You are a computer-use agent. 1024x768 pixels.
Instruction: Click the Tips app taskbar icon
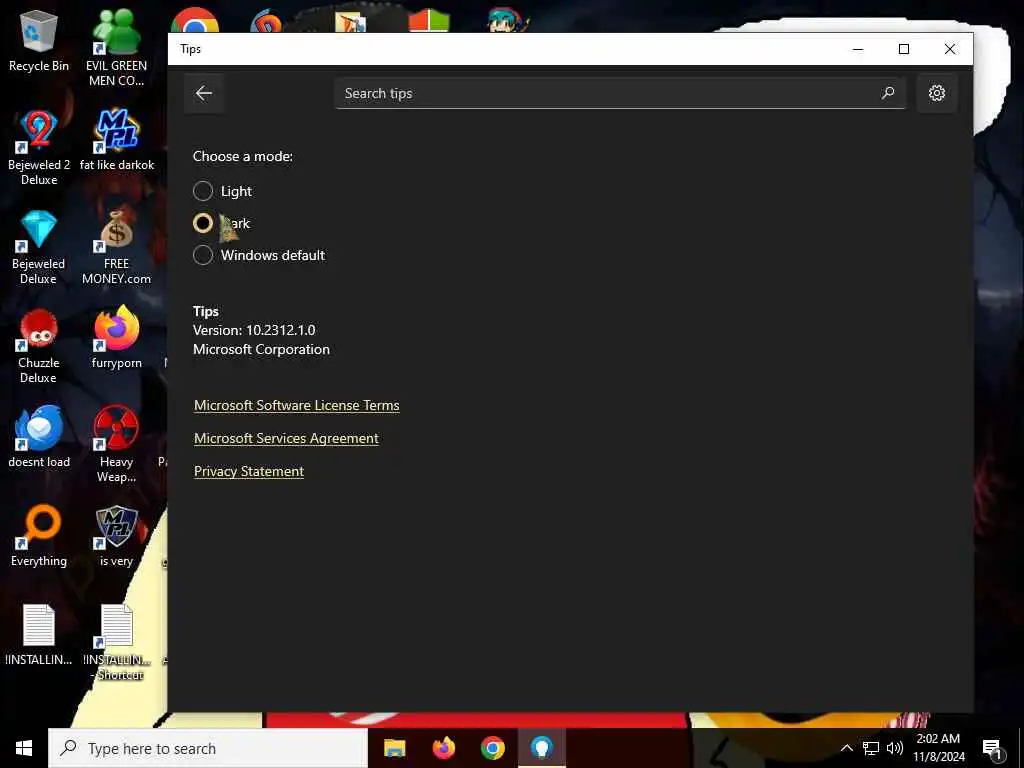coord(541,748)
